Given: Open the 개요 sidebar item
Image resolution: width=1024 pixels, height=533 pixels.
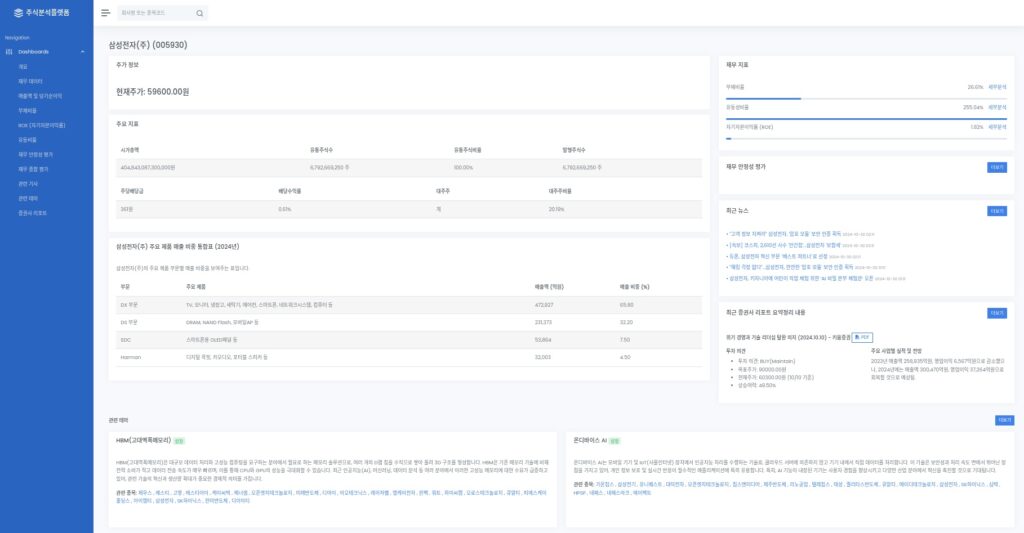Looking at the screenshot, I should [23, 67].
